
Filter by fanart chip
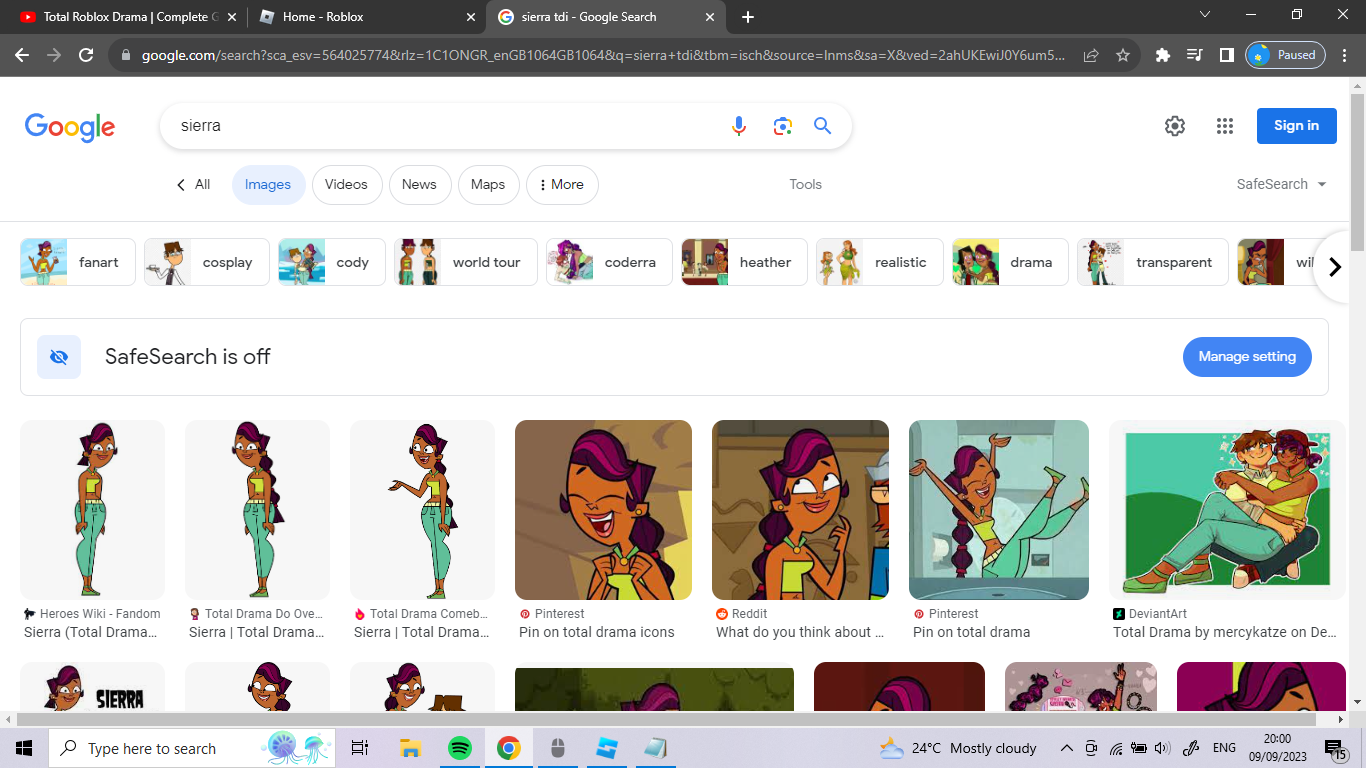point(78,262)
